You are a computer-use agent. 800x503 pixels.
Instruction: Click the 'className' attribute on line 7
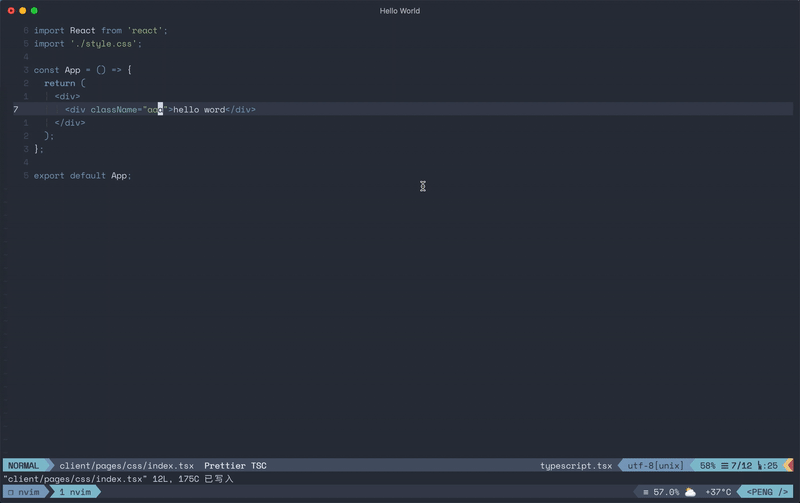pos(114,110)
